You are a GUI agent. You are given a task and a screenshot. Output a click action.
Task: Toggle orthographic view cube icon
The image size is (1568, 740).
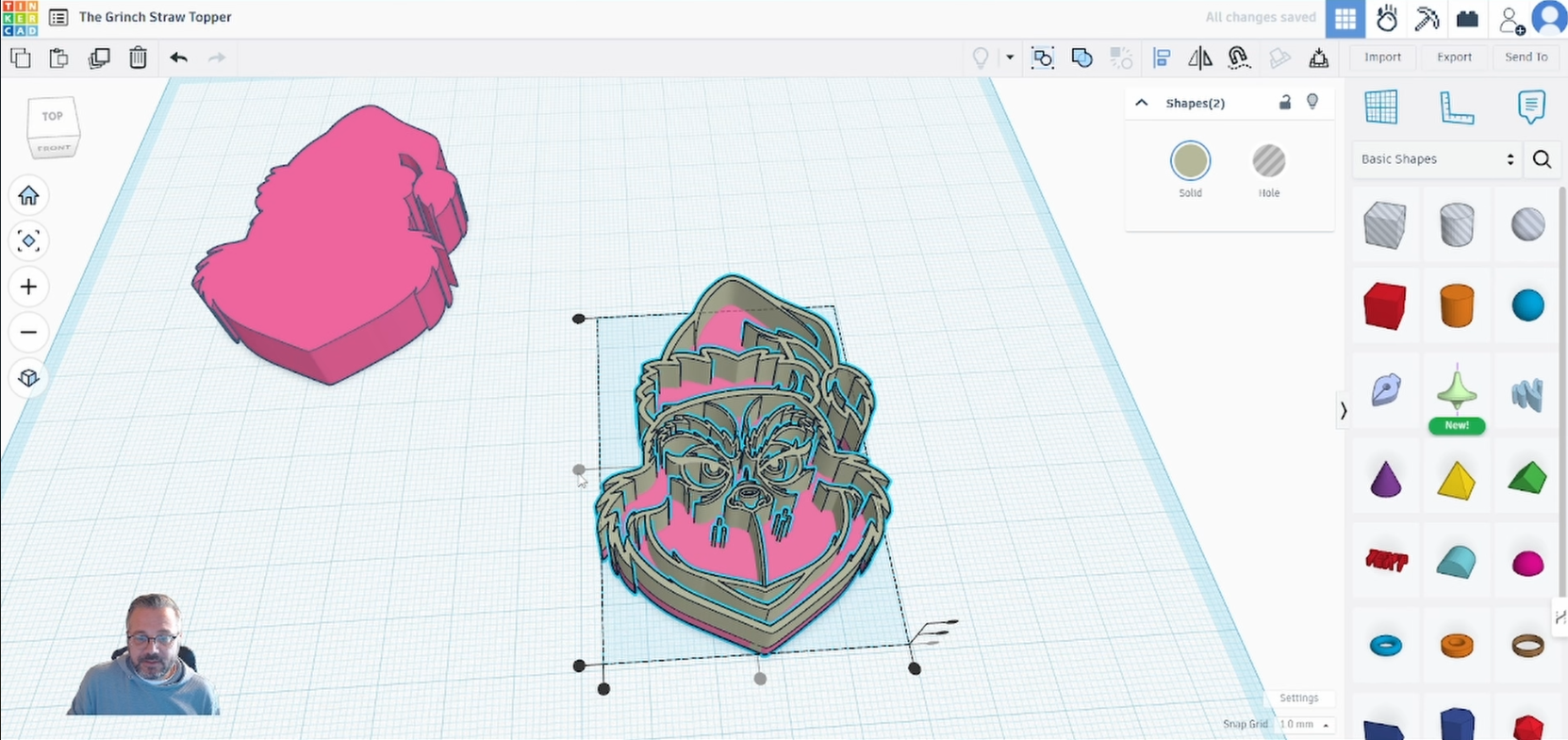pos(28,378)
